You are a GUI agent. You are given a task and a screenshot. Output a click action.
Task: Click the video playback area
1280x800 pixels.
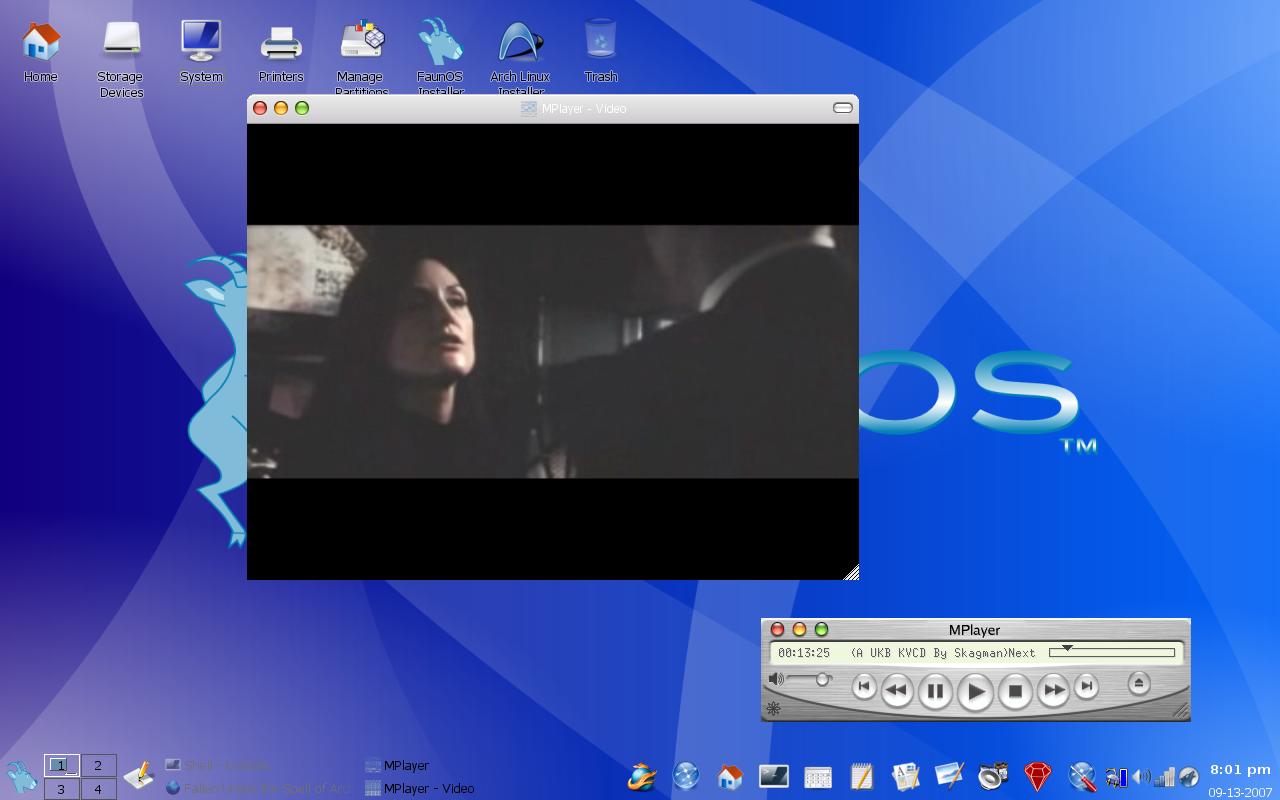(x=553, y=351)
